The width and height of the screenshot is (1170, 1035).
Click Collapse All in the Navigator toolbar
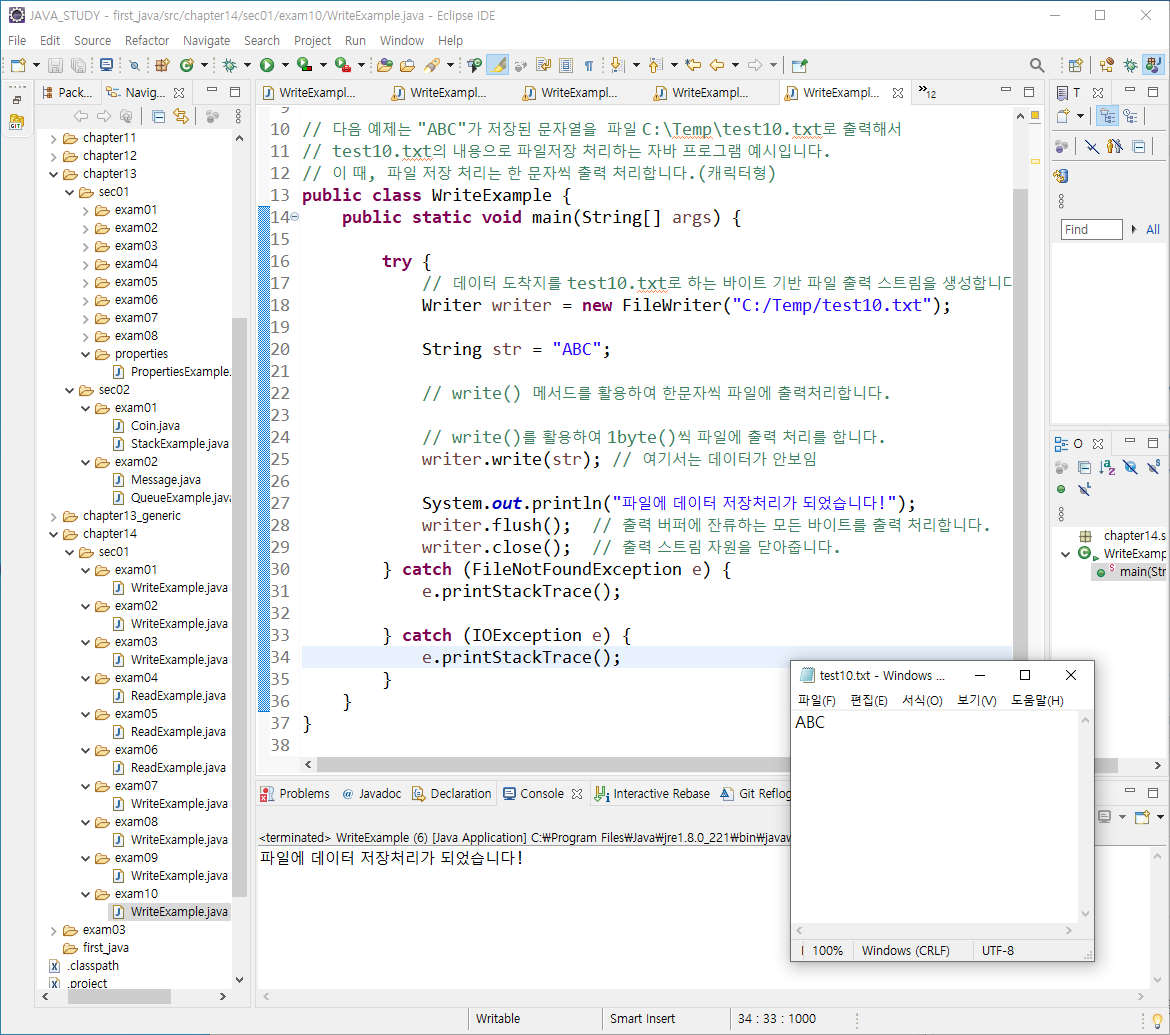coord(158,116)
